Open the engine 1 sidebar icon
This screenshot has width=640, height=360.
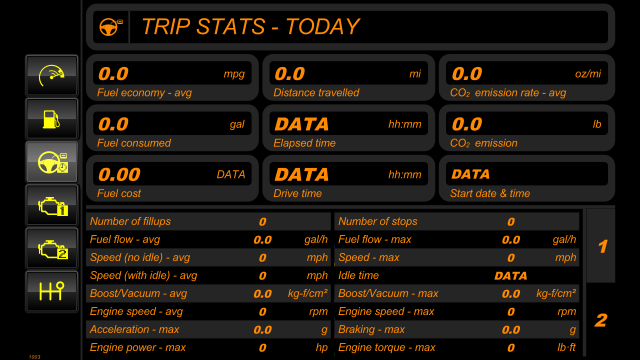click(x=51, y=205)
